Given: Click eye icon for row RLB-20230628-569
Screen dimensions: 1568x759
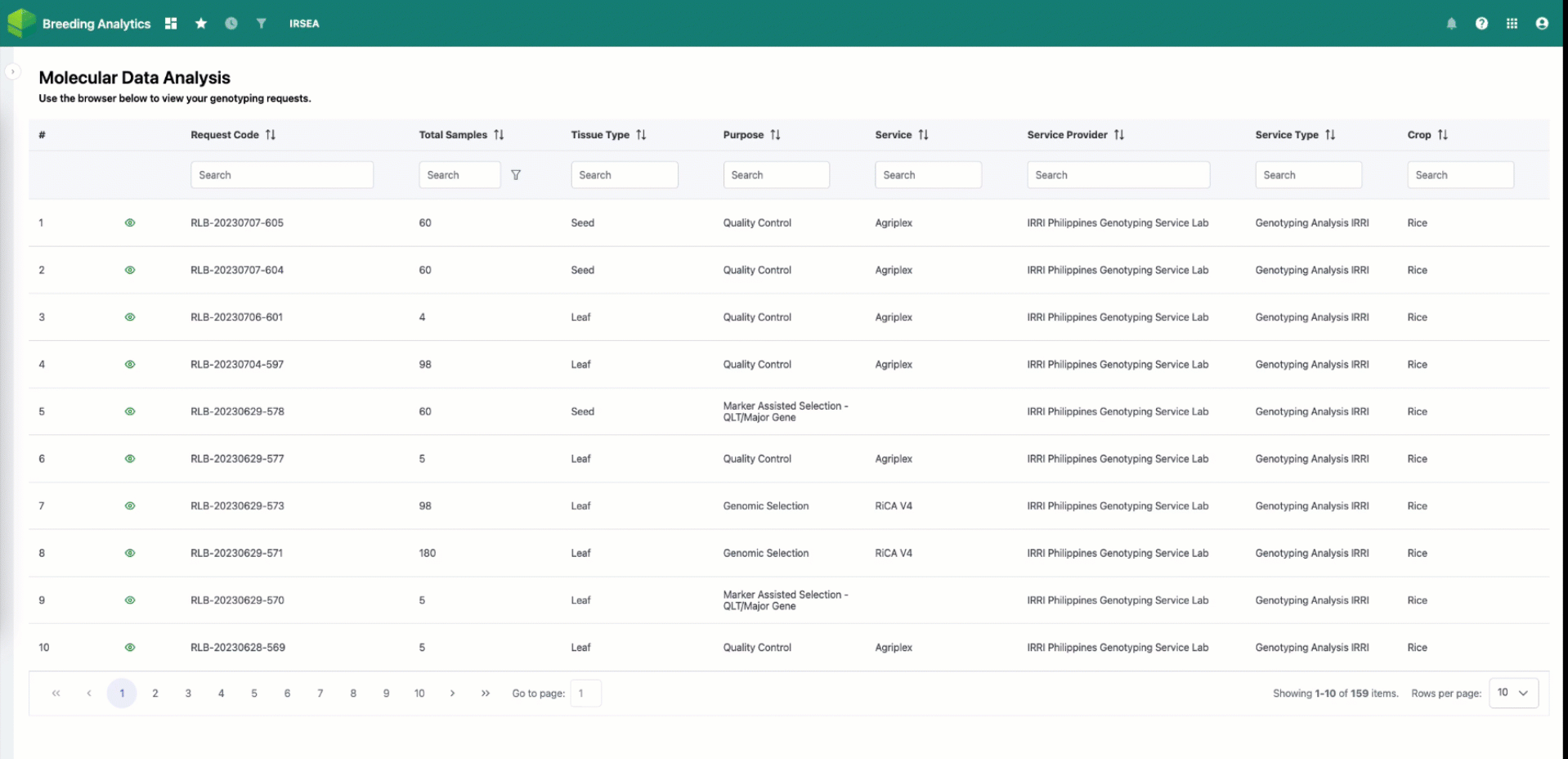Looking at the screenshot, I should (x=130, y=647).
